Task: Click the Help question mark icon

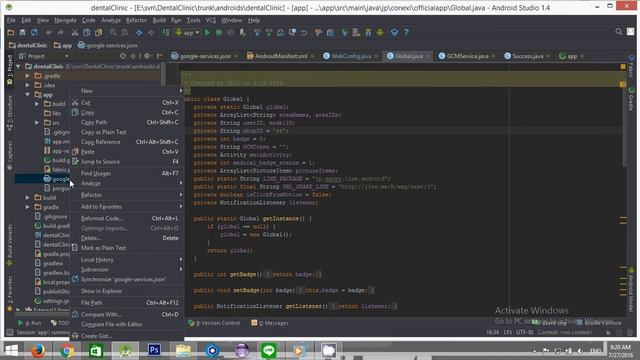Action: 406,32
